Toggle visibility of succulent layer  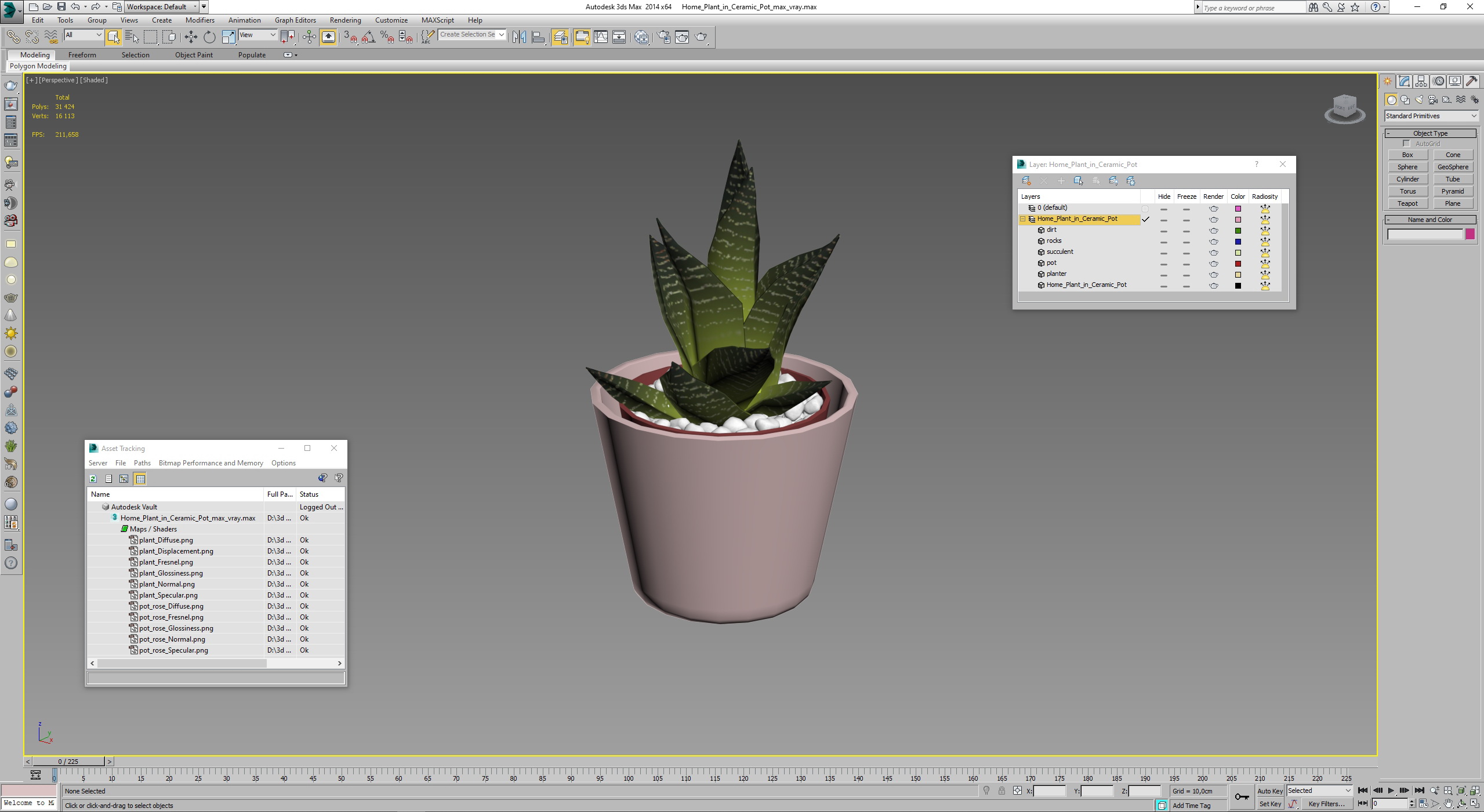pos(1163,251)
